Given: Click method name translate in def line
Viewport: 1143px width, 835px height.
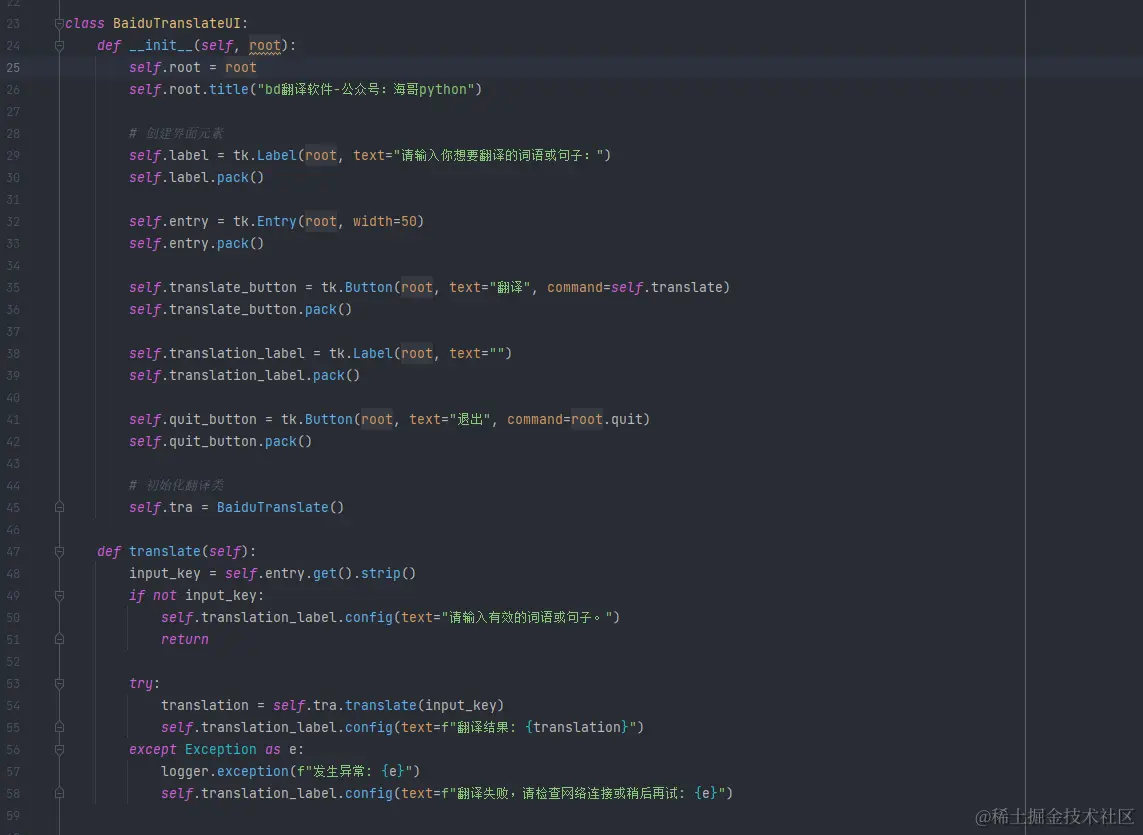Looking at the screenshot, I should click(164, 551).
